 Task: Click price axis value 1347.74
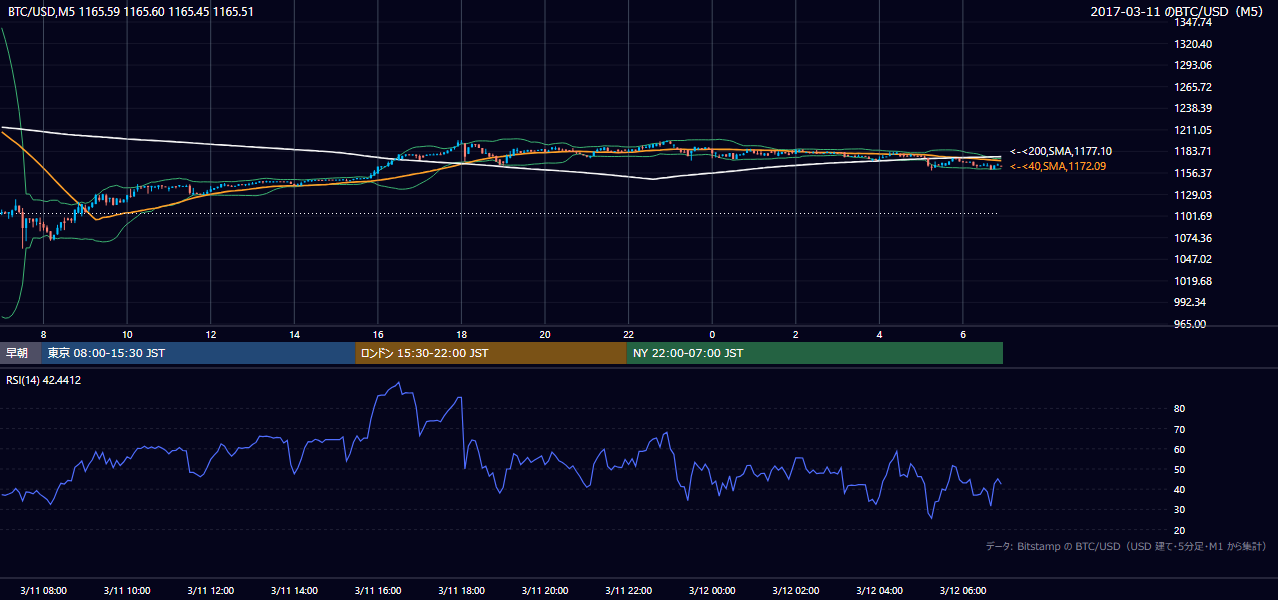[x=1195, y=22]
